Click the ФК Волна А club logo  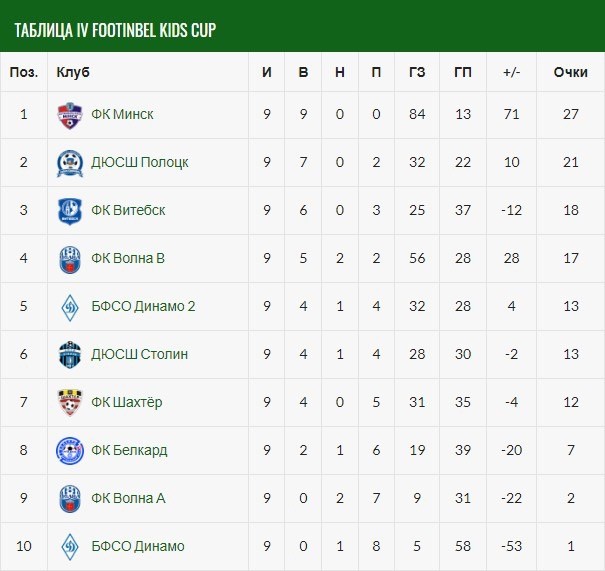69,498
